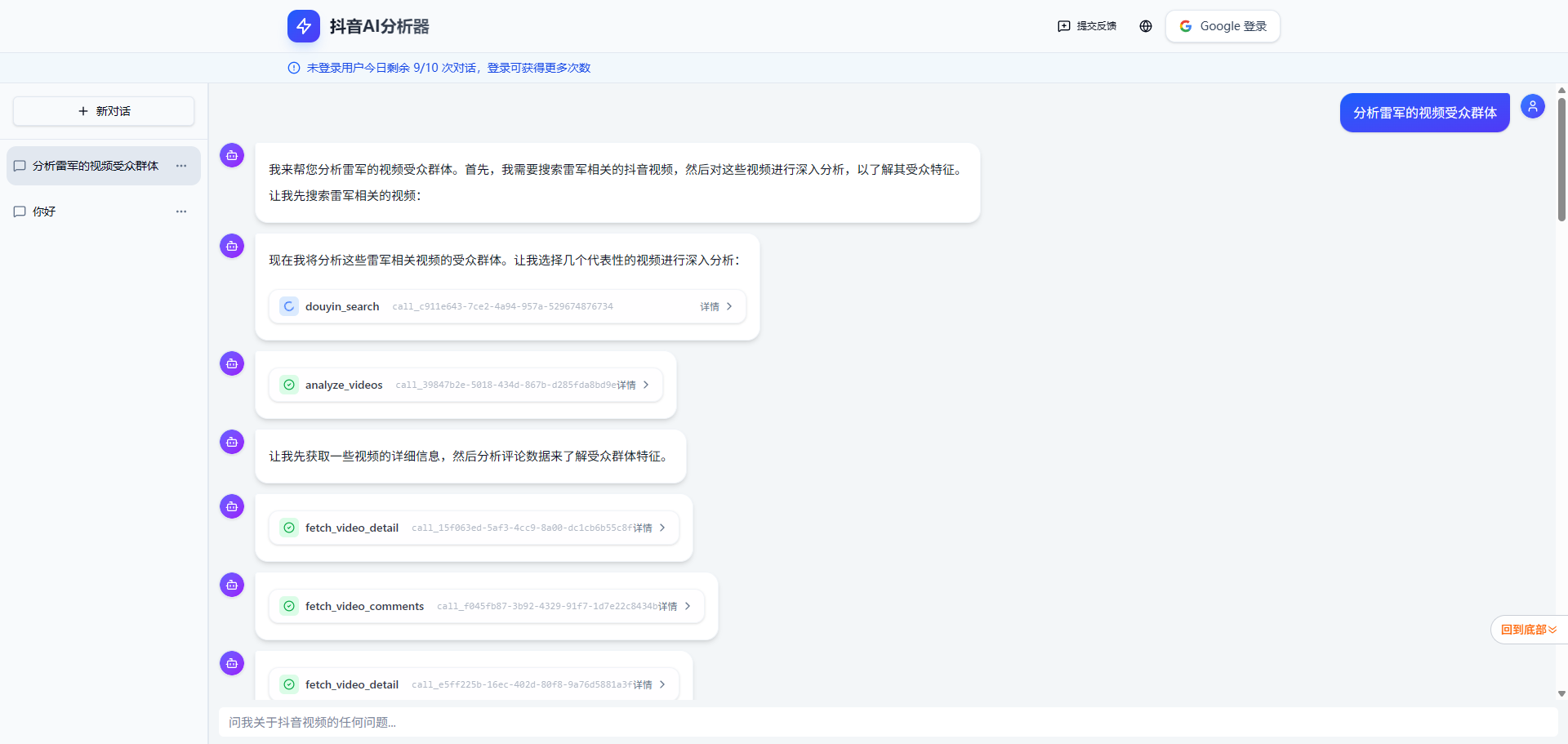This screenshot has height=744, width=1568.
Task: Start a new chat with 新对话
Action: pyautogui.click(x=104, y=111)
